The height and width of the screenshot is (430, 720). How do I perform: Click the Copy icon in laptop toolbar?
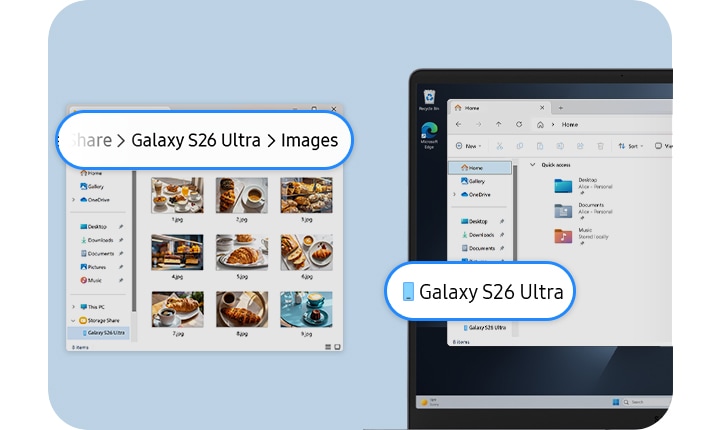click(520, 146)
